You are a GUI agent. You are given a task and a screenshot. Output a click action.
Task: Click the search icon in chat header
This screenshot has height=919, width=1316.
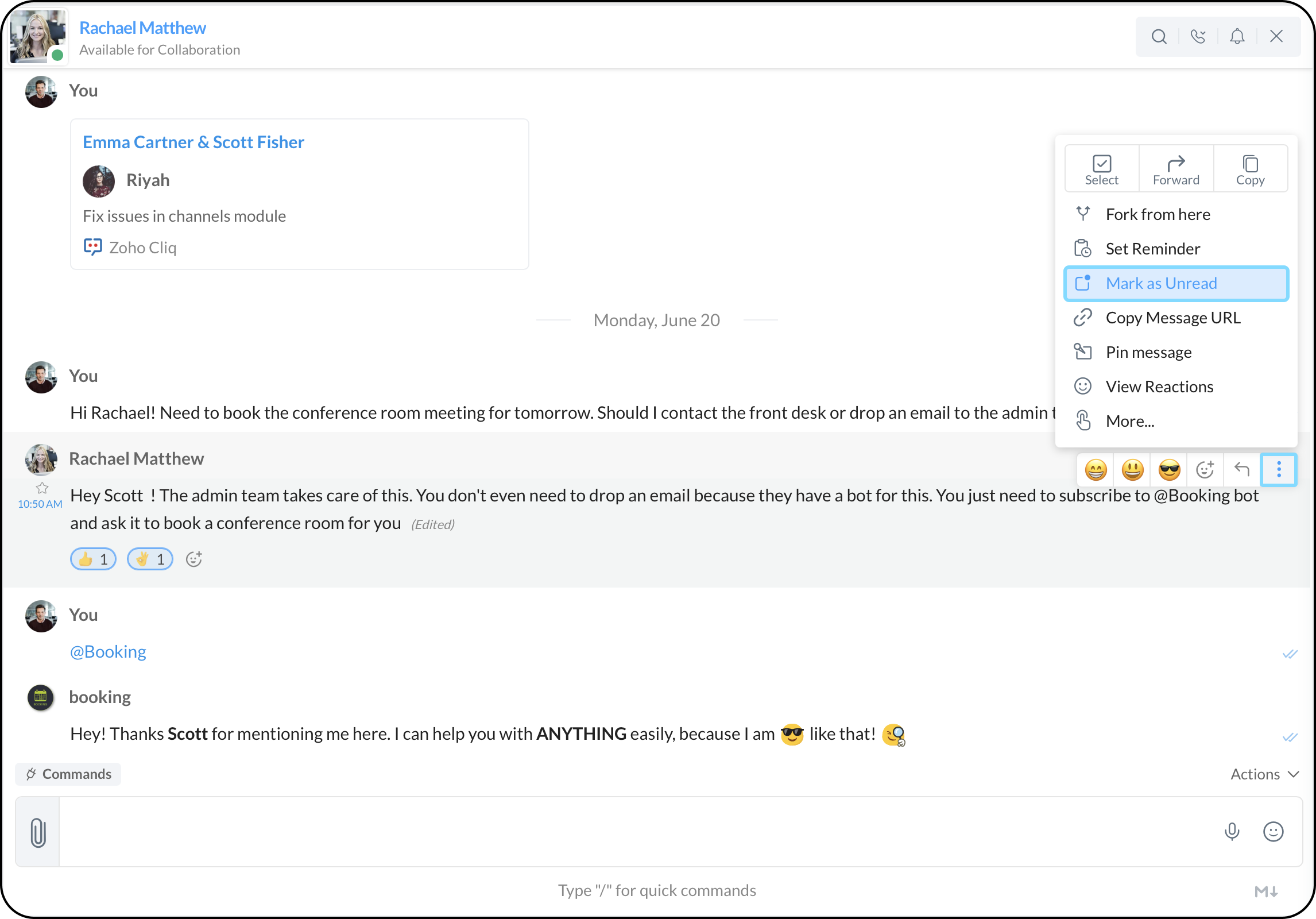click(x=1159, y=37)
